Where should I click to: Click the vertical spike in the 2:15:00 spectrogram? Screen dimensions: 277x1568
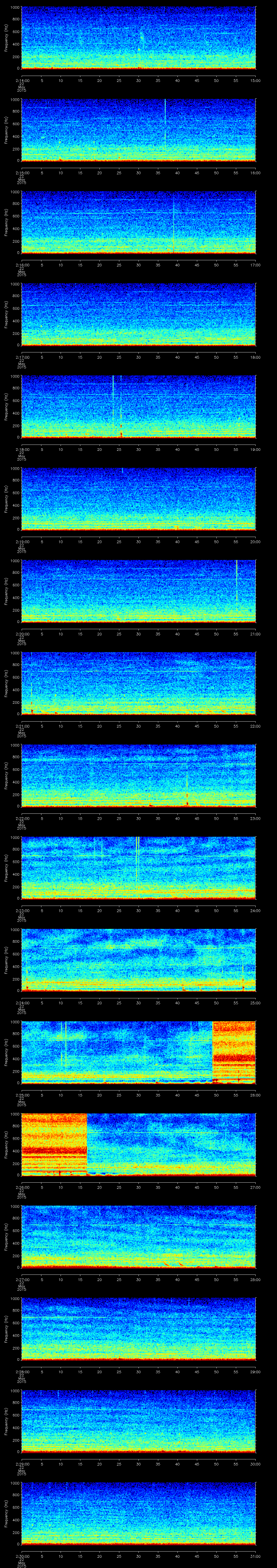(x=165, y=122)
